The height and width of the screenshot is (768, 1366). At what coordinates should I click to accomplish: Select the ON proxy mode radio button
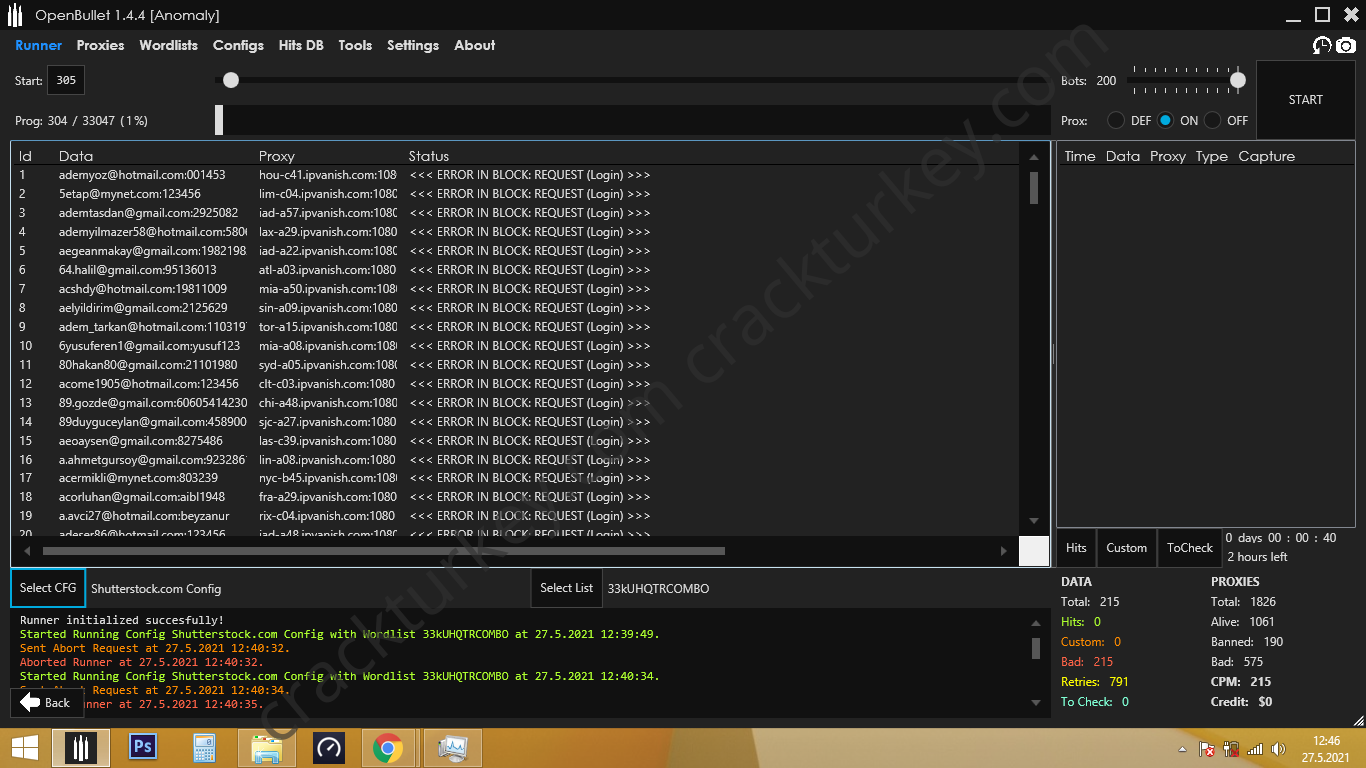1165,120
